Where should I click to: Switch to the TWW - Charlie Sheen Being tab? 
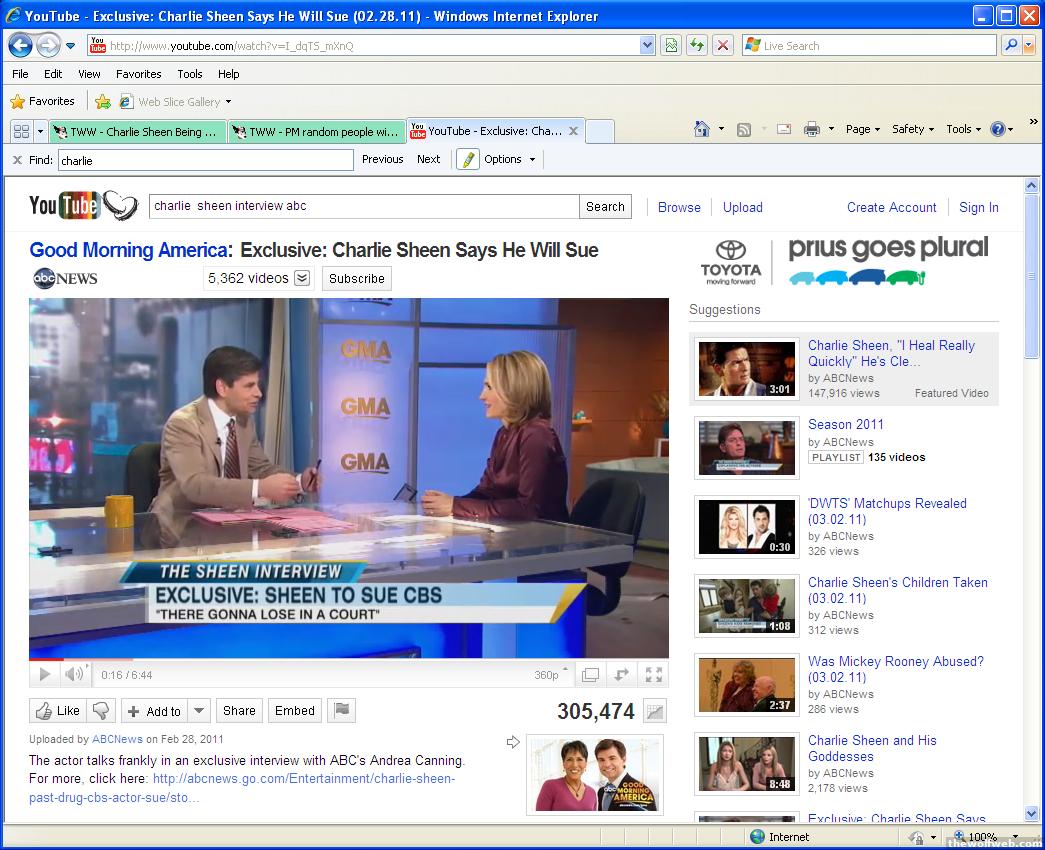point(137,132)
